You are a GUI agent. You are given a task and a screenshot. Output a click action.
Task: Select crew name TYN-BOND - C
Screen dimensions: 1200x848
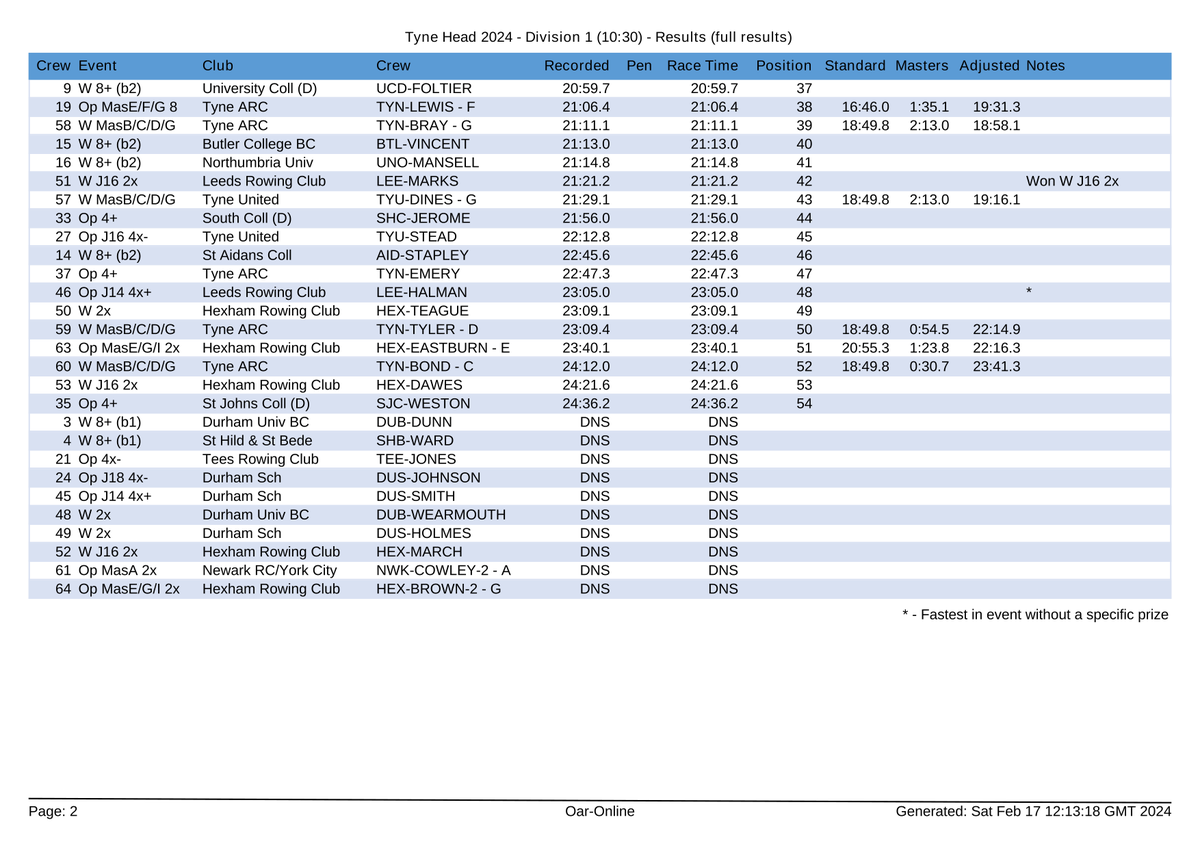tap(425, 366)
